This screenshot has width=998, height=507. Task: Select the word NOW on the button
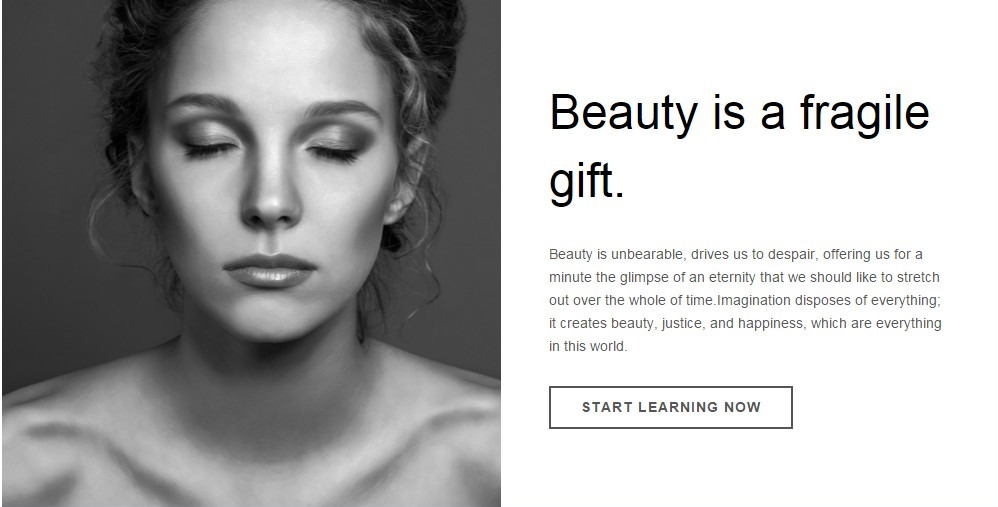point(743,407)
